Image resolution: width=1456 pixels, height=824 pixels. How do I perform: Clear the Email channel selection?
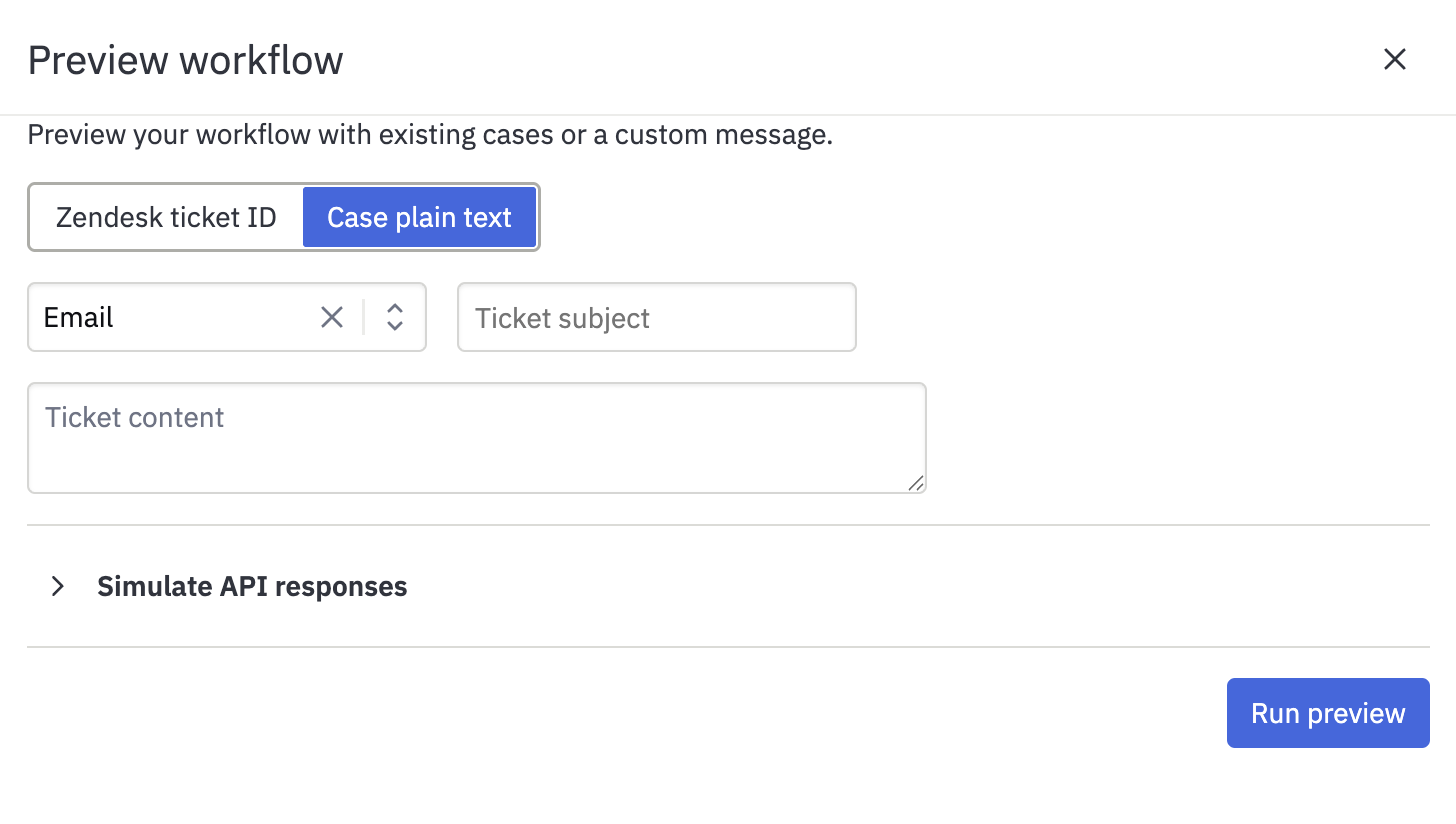[x=332, y=318]
